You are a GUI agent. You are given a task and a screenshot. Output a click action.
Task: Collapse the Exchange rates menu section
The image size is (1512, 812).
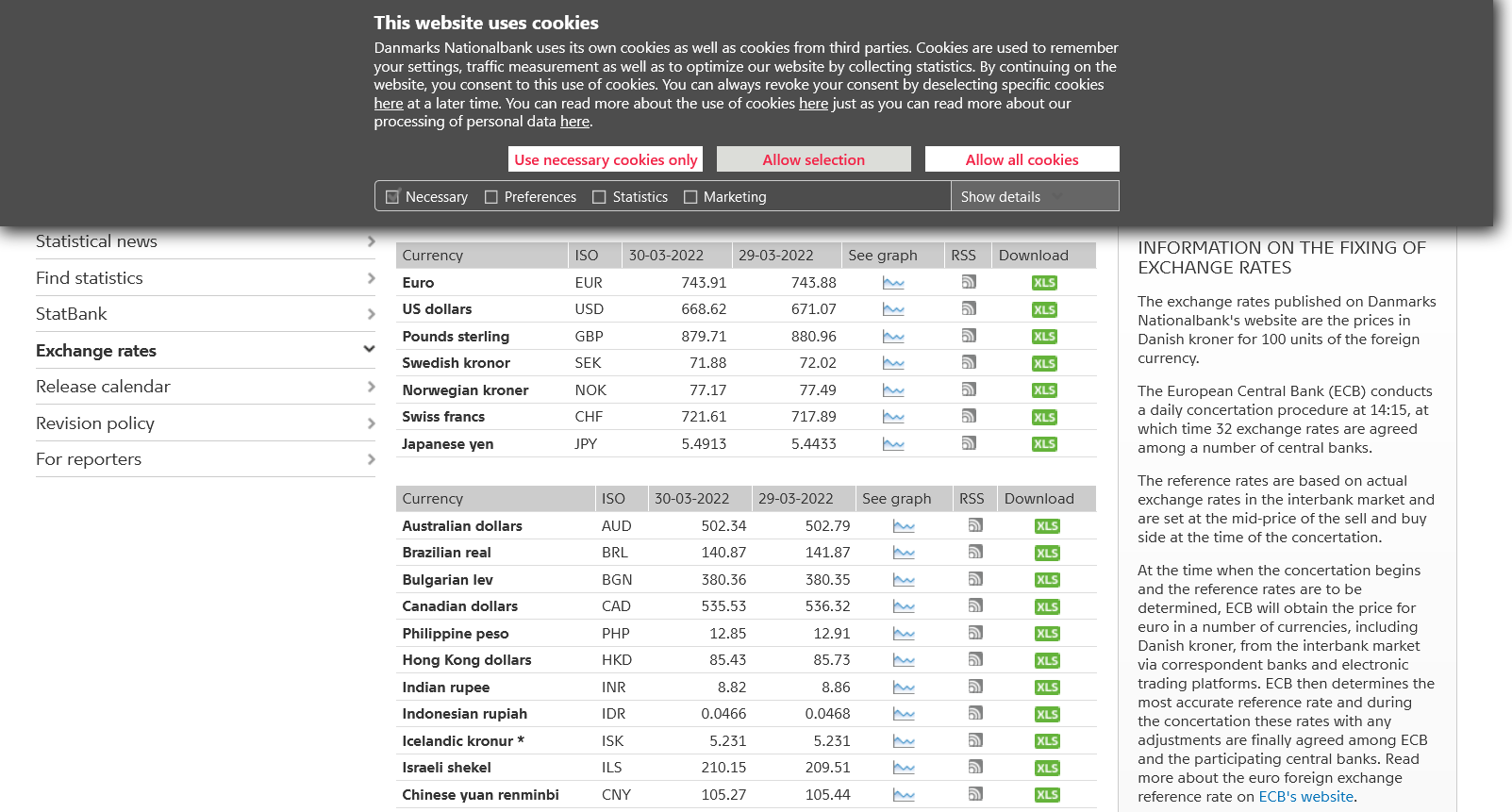click(x=369, y=350)
